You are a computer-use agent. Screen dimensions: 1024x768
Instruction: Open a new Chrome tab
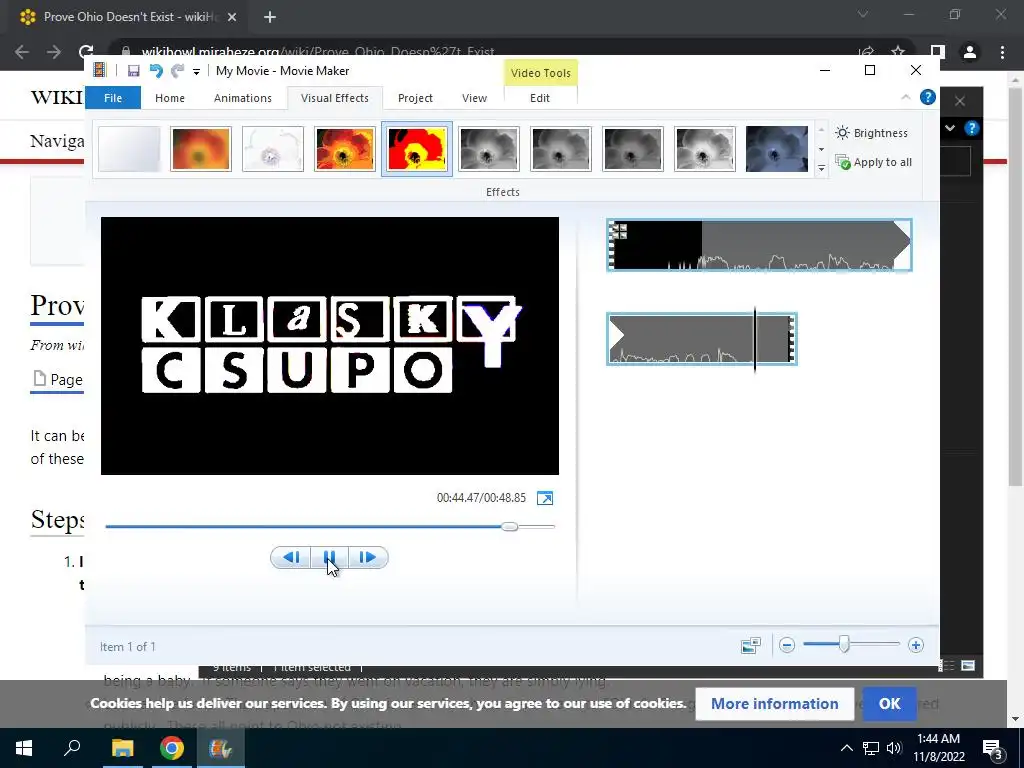[x=270, y=17]
